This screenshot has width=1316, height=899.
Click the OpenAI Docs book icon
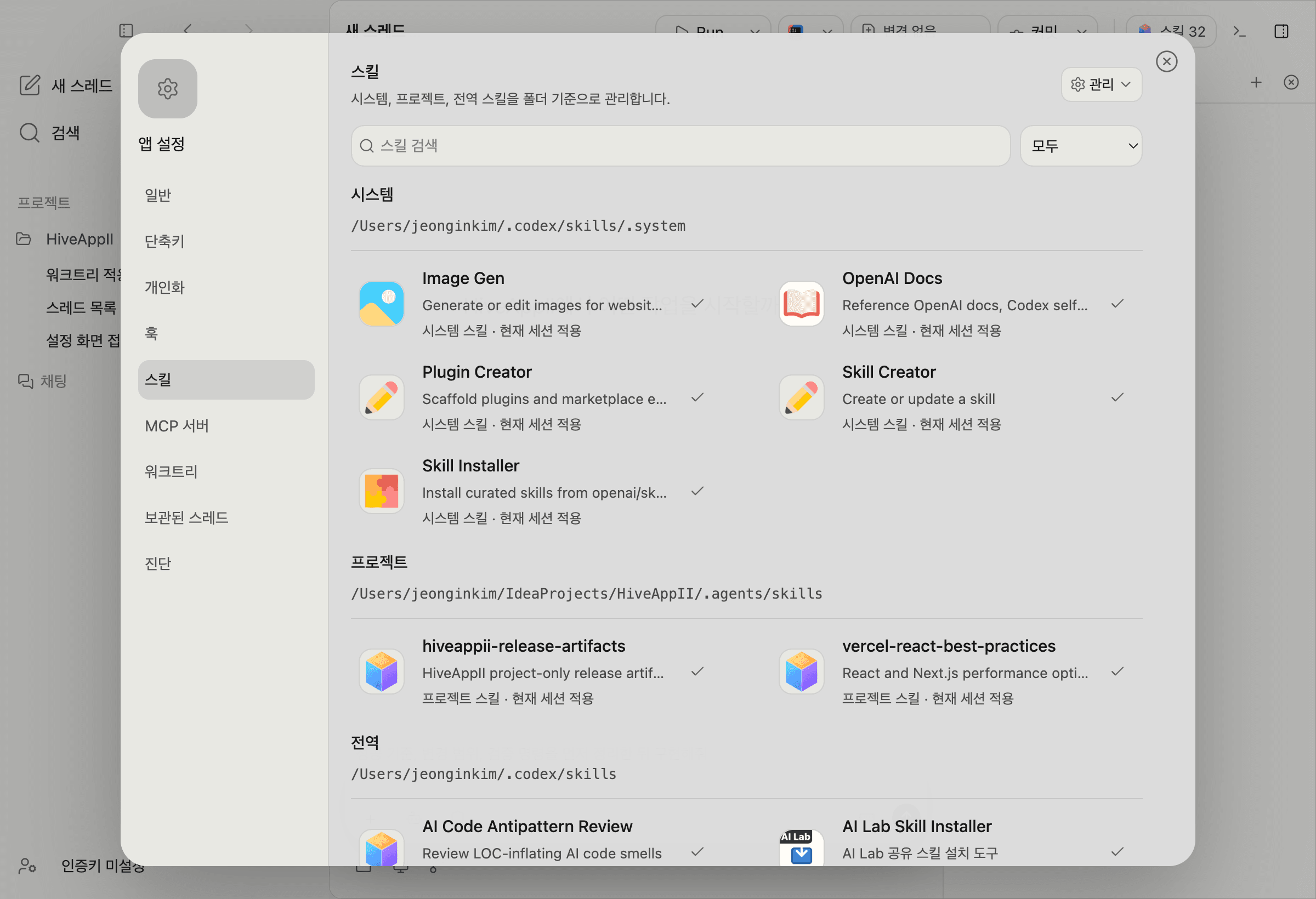coord(801,304)
